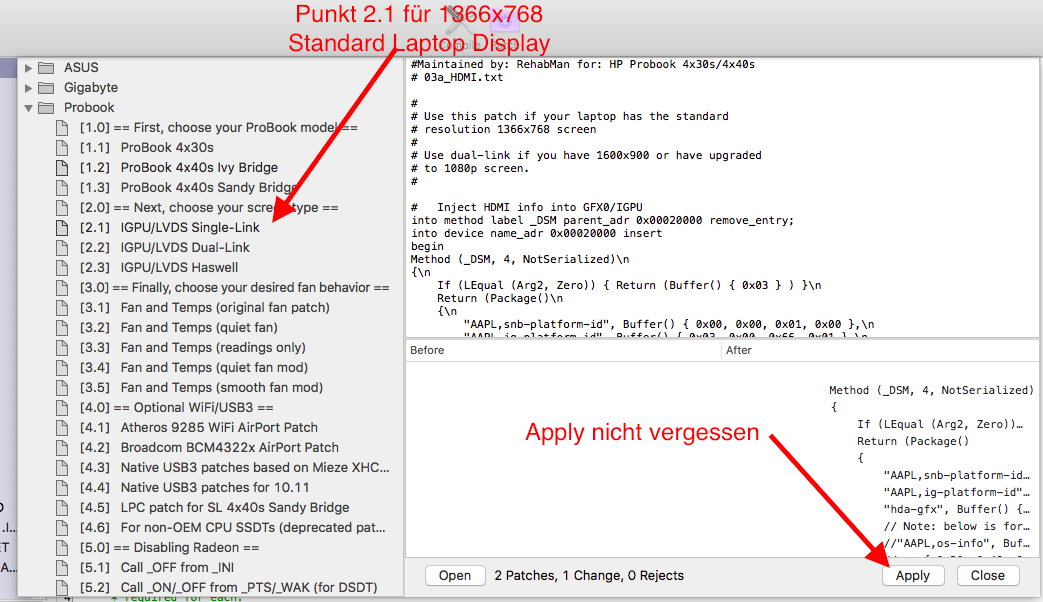Click file icon for Broadcom BCM4322x patch
Viewport: 1043px width, 602px height.
62,447
